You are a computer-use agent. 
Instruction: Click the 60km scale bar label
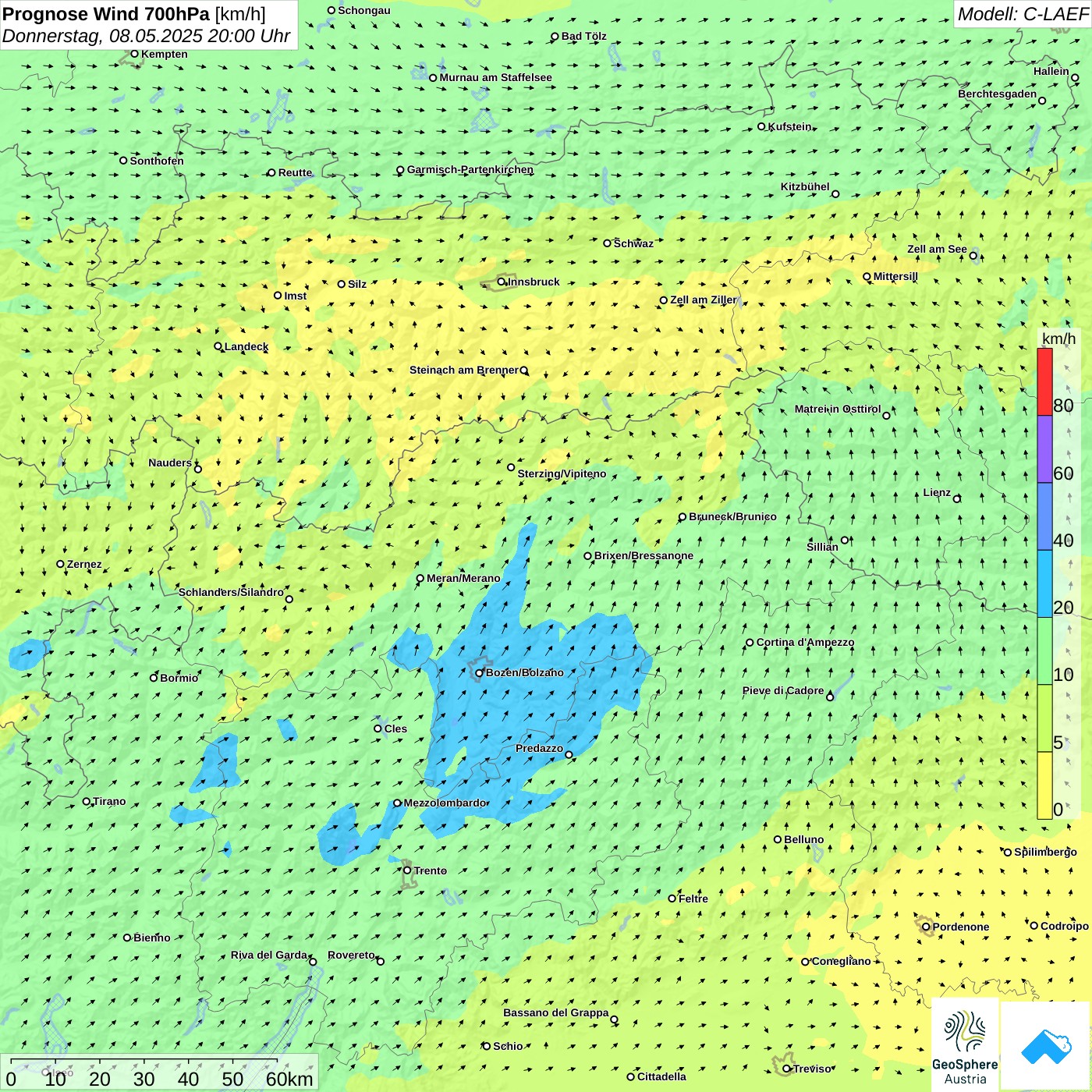pos(289,1079)
